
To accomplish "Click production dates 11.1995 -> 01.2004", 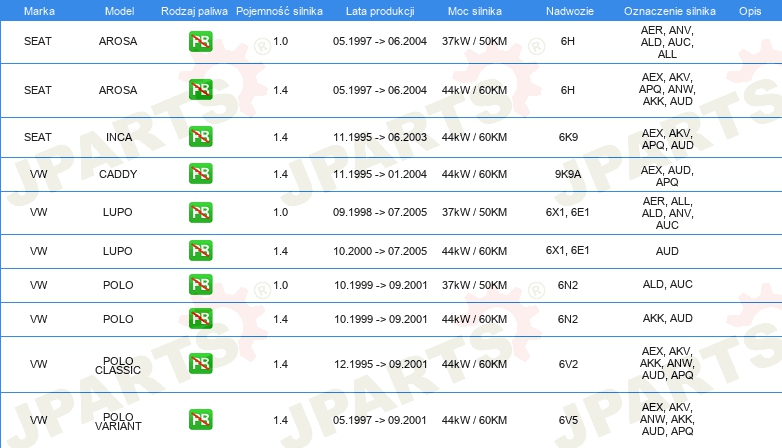I will click(x=380, y=174).
